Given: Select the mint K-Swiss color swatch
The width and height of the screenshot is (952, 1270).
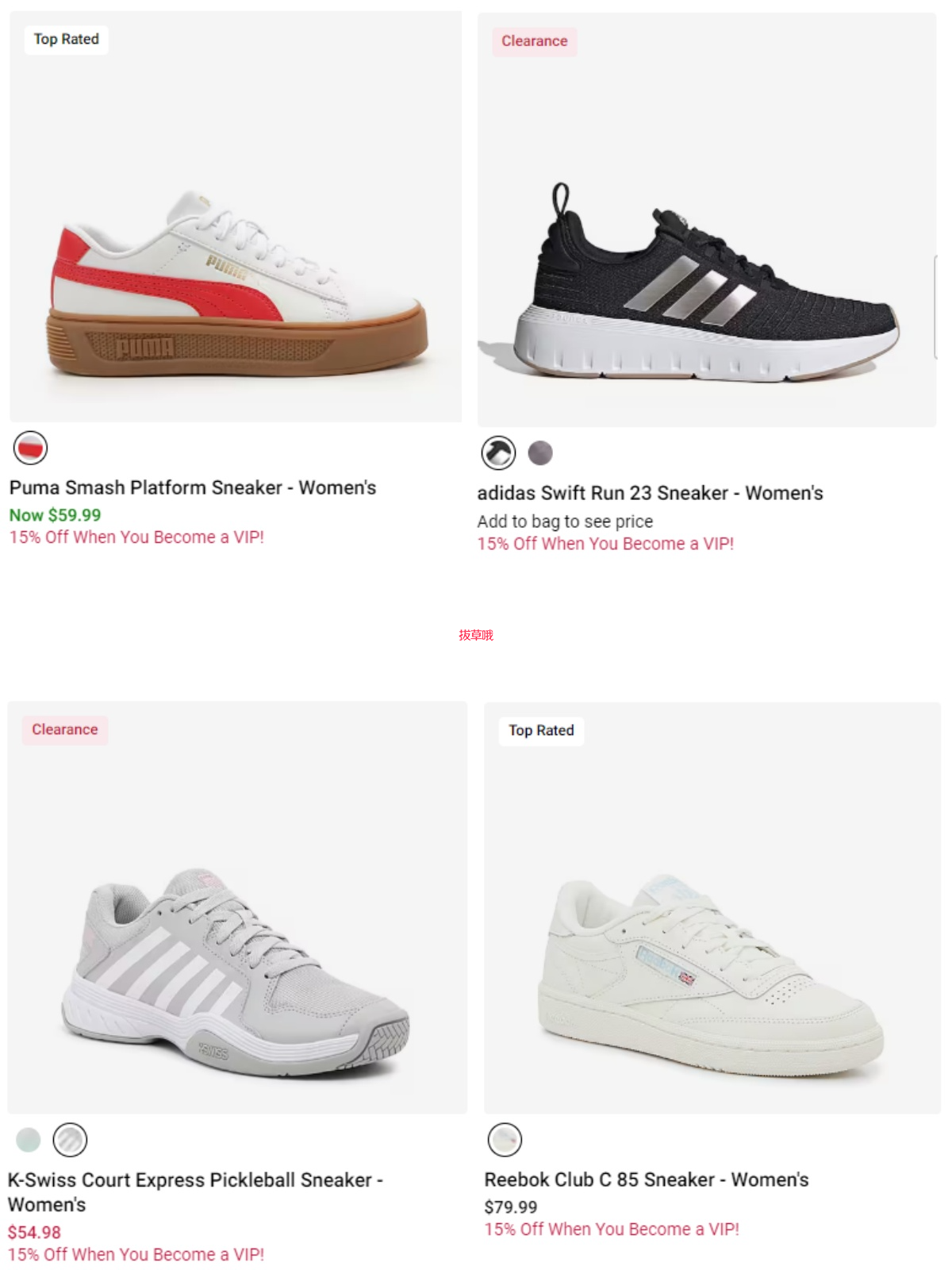Looking at the screenshot, I should tap(29, 1140).
